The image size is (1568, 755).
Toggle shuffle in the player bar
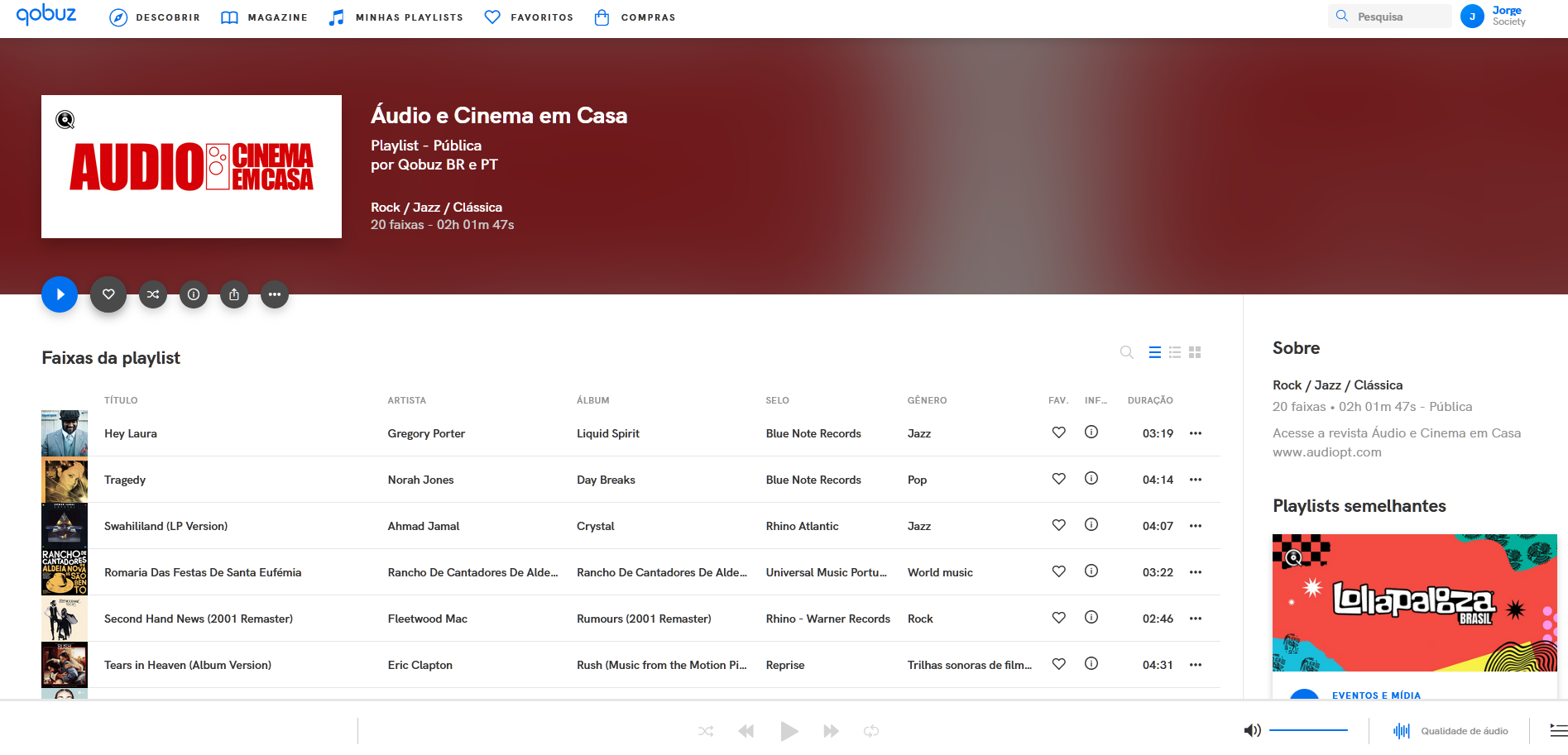coord(705,731)
